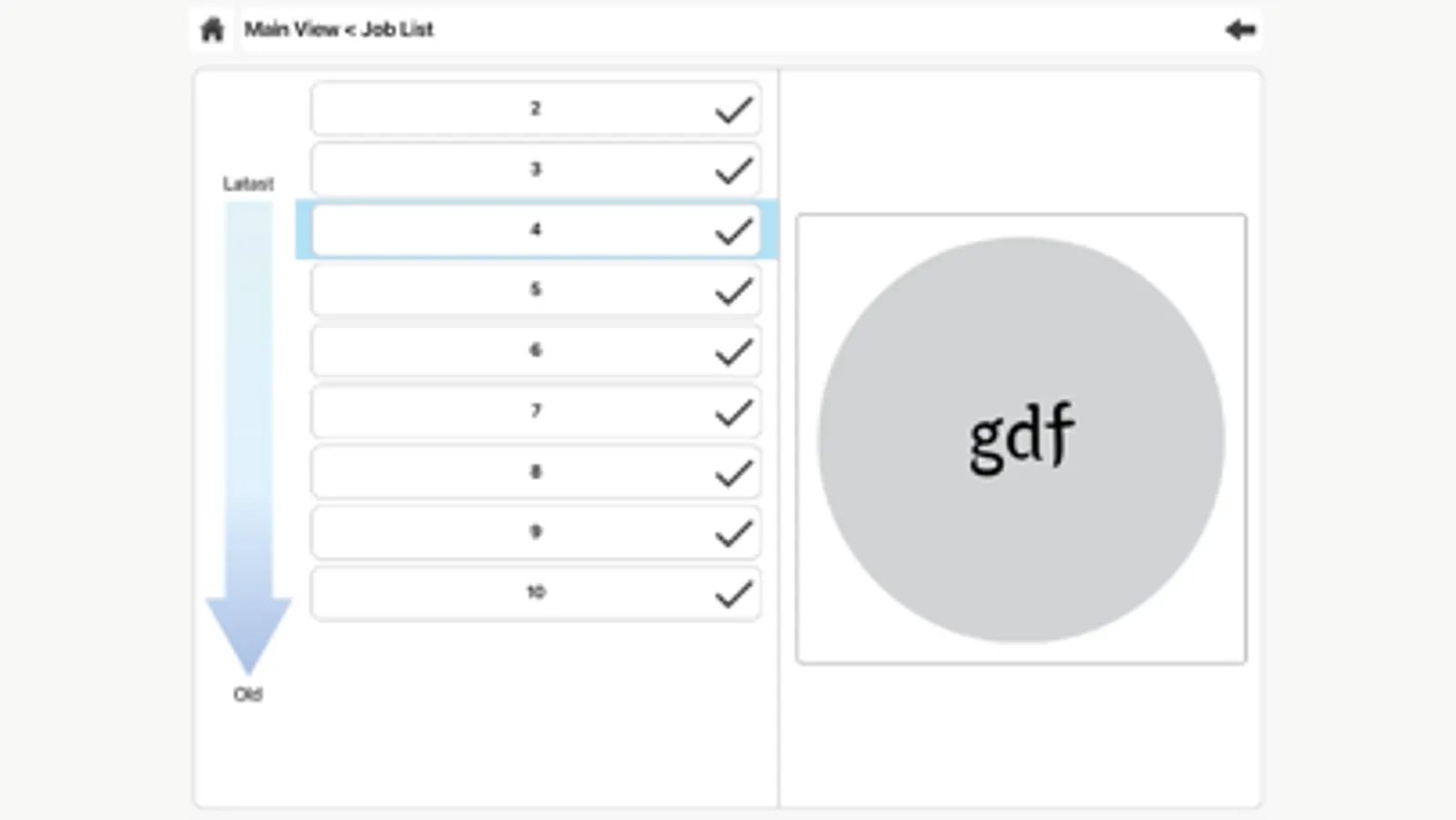Select job number 3 in list
This screenshot has width=1456, height=820.
535,169
